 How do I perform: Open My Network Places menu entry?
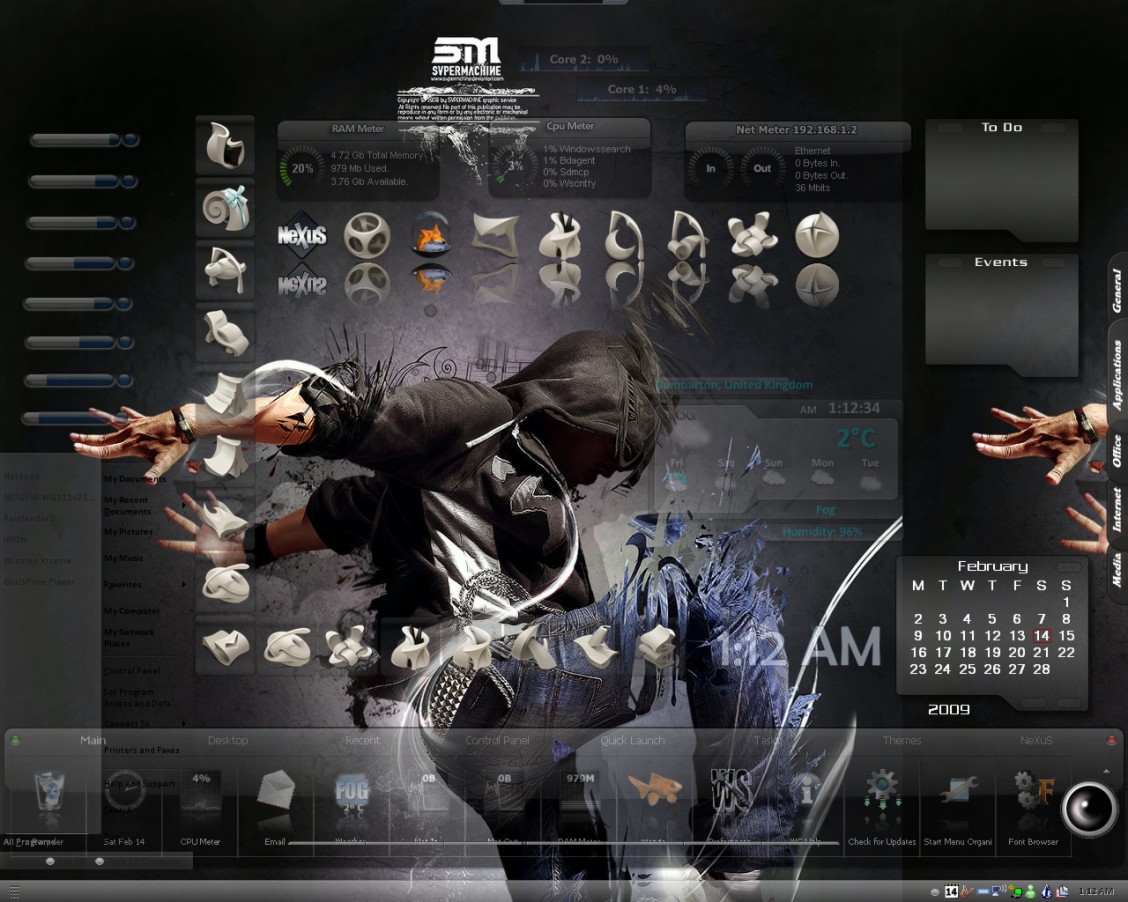click(129, 637)
